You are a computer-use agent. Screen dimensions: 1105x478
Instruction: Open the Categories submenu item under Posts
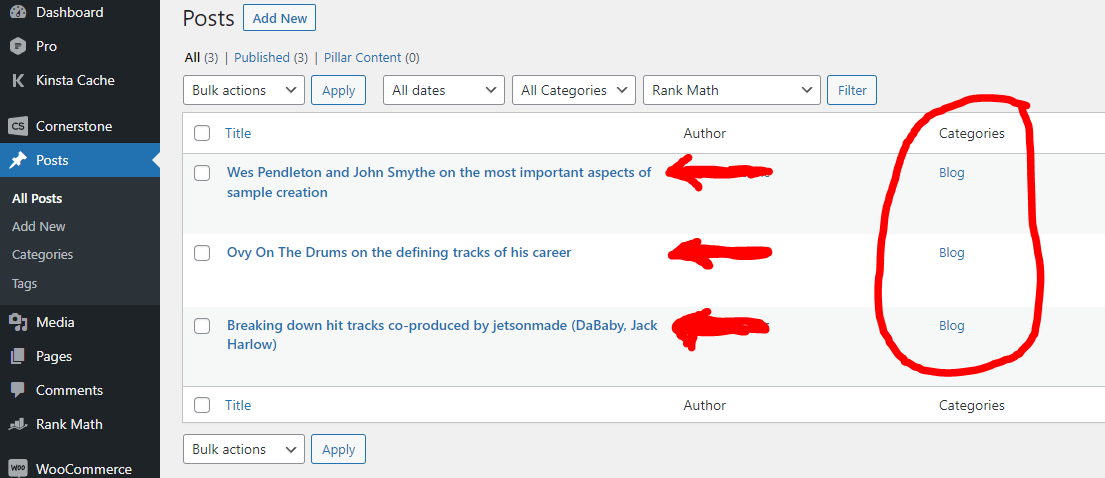(42, 255)
